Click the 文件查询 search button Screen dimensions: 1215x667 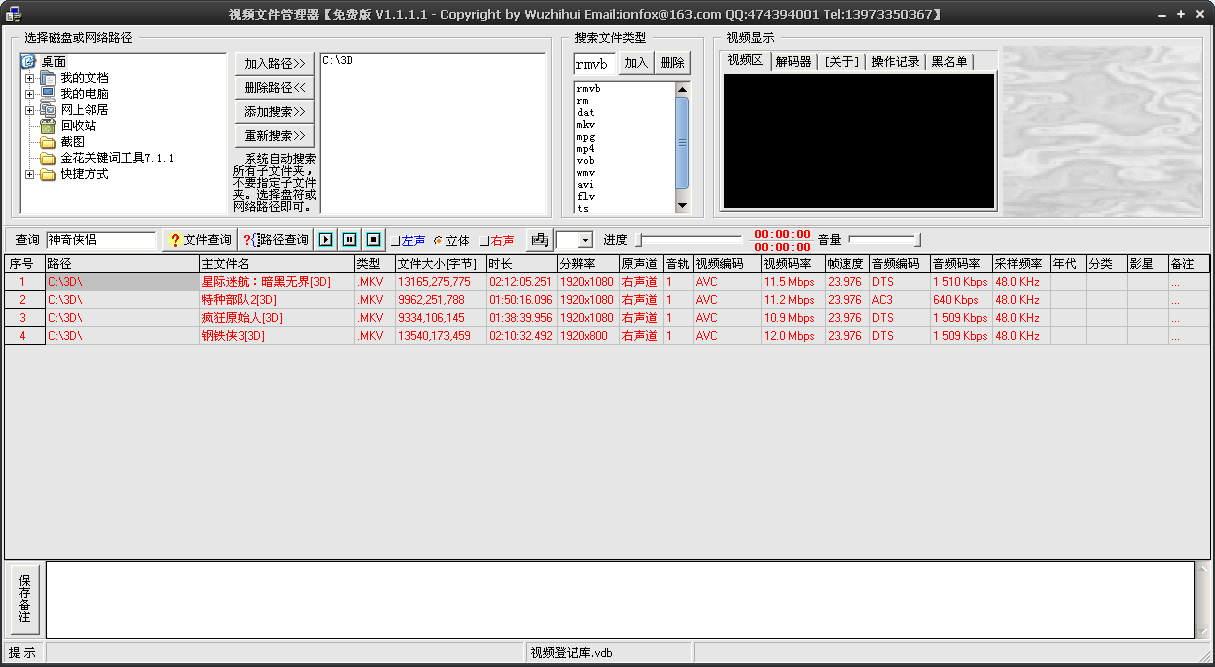point(199,240)
